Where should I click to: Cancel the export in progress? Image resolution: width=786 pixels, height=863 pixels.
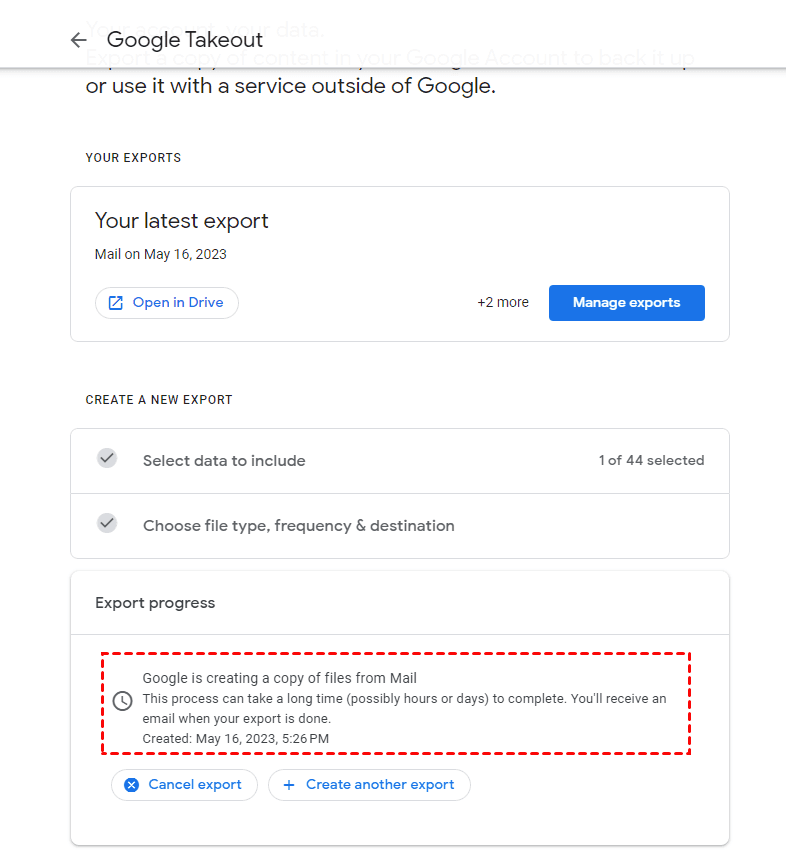(x=184, y=785)
